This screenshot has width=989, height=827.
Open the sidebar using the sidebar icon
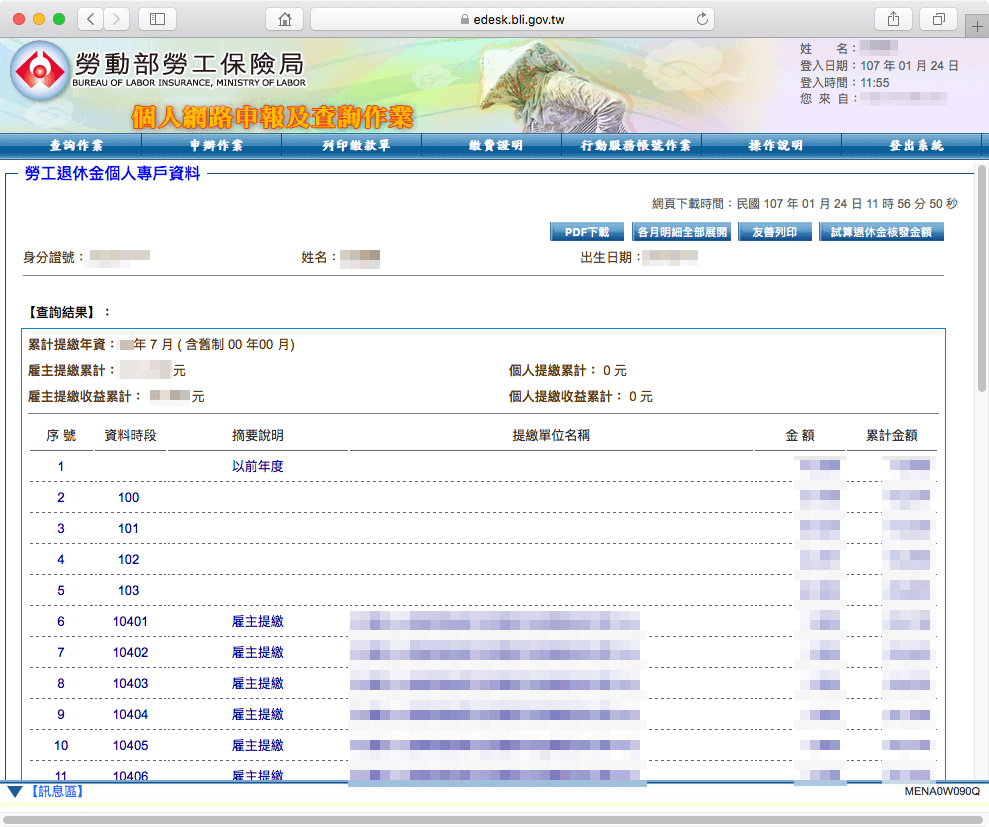158,18
